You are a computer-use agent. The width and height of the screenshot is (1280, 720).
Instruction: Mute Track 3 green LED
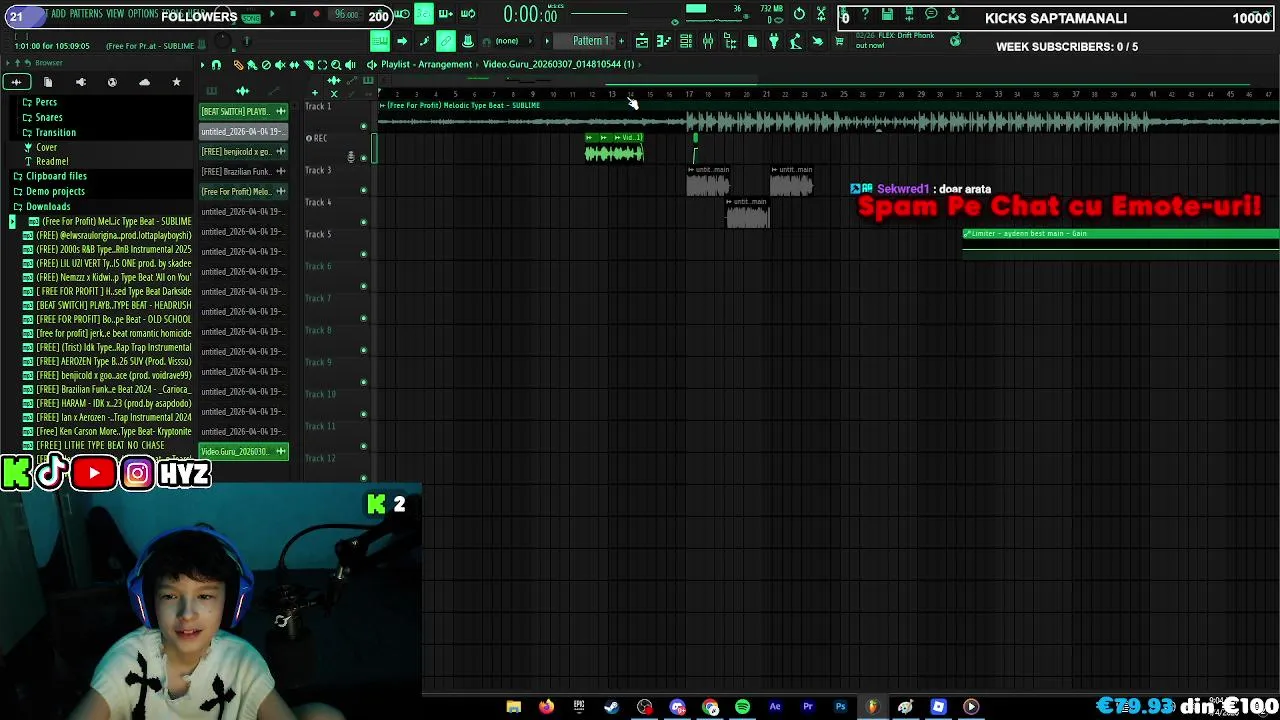tap(364, 189)
